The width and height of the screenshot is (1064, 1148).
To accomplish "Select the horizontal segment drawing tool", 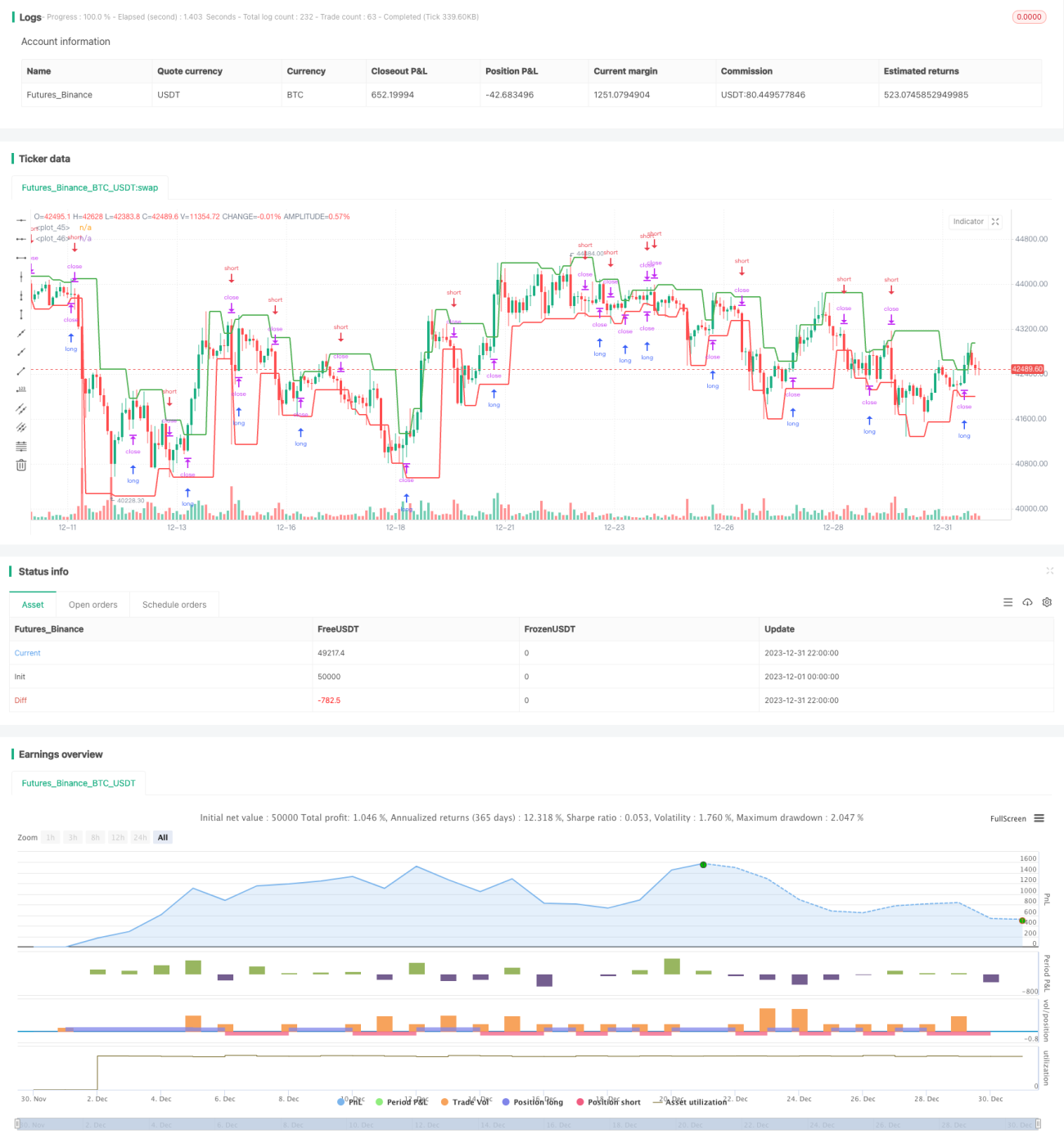I will (x=21, y=258).
